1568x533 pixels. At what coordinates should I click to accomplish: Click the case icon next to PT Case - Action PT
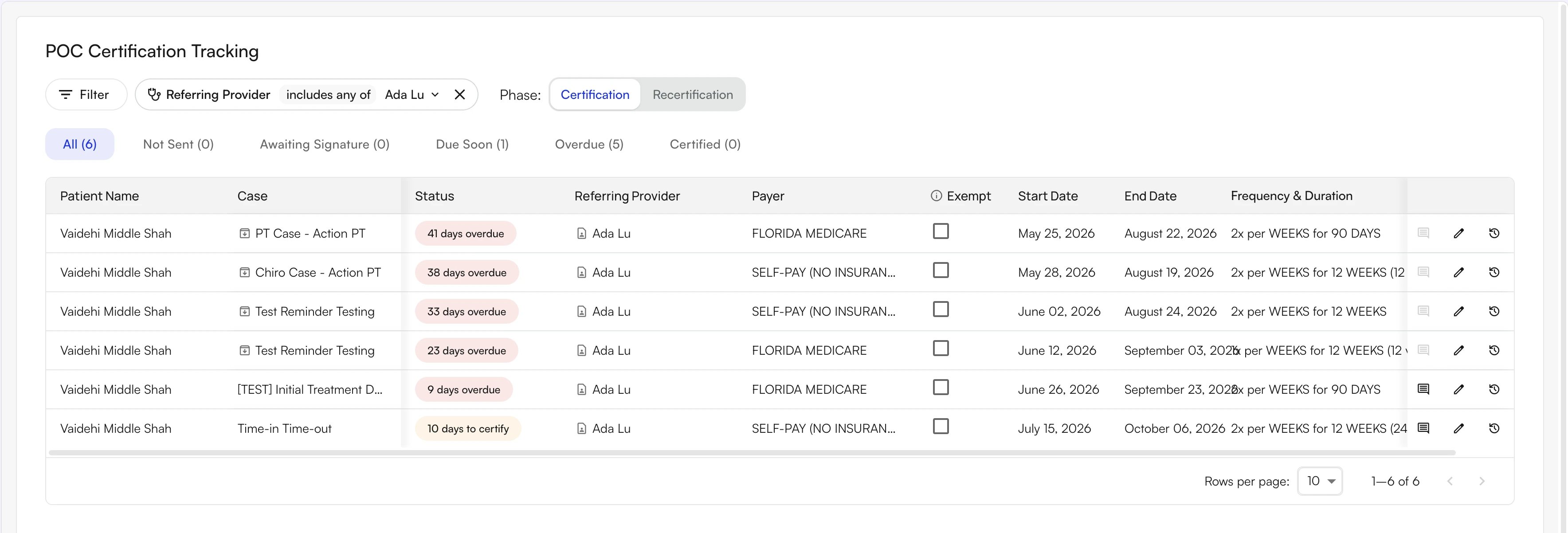click(244, 234)
